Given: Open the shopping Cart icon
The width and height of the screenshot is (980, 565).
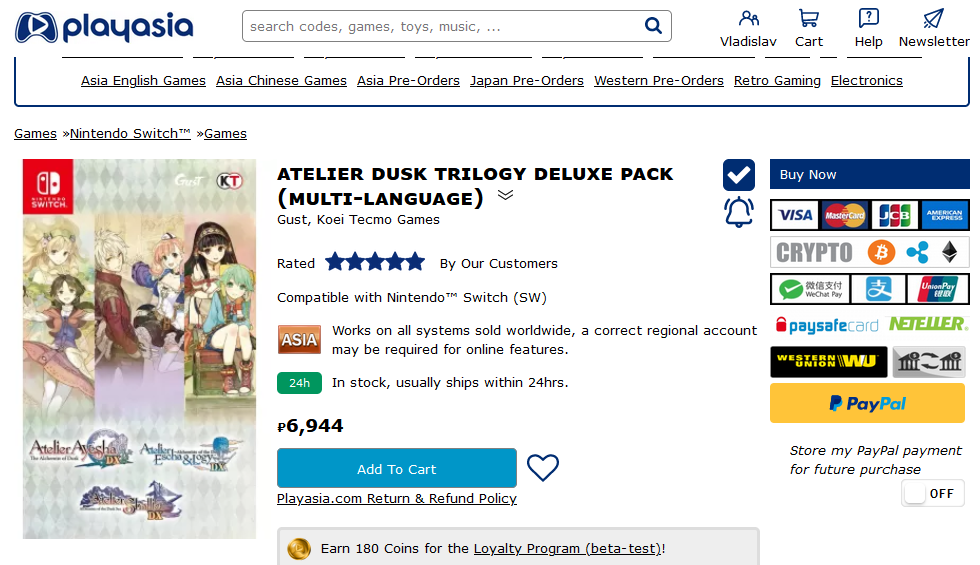Looking at the screenshot, I should click(809, 18).
